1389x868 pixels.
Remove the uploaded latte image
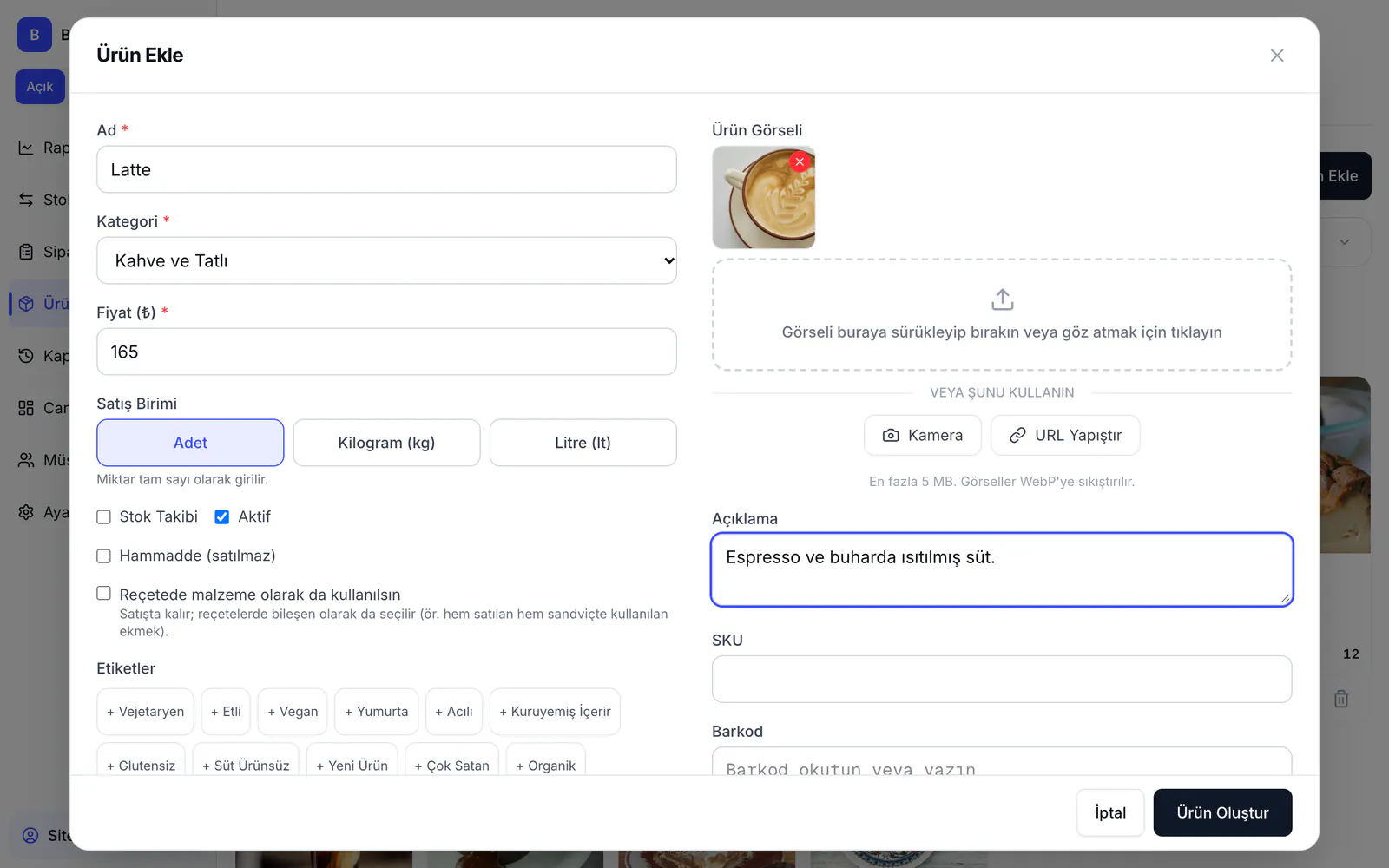point(800,161)
